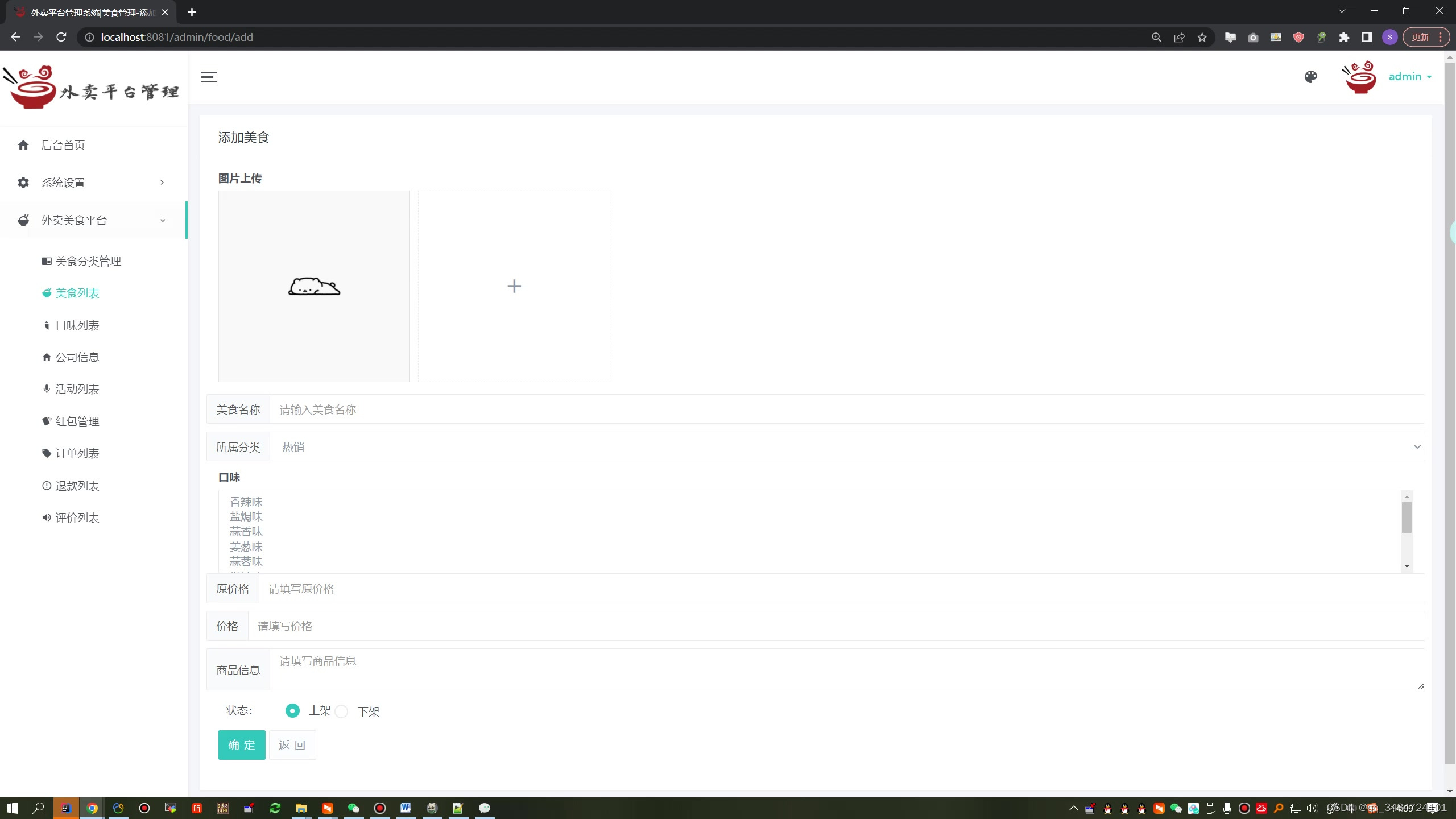Click the browser bookmark star icon
The image size is (1456, 819).
[x=1202, y=38]
